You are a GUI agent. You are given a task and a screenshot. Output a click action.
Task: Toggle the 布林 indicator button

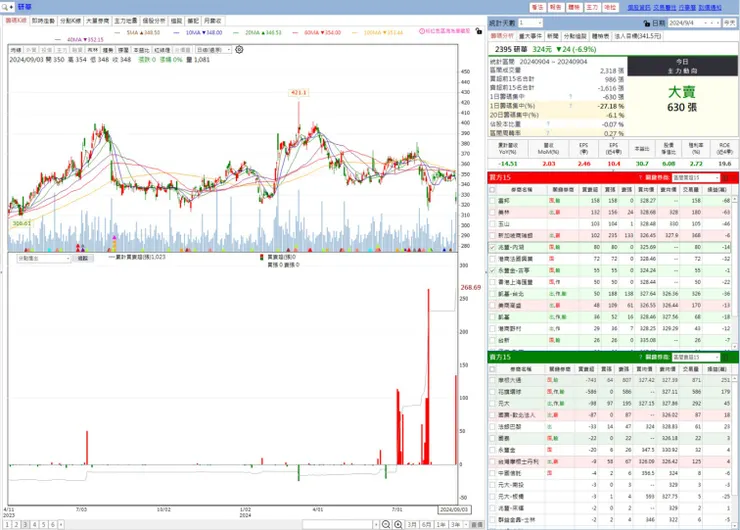tap(93, 50)
